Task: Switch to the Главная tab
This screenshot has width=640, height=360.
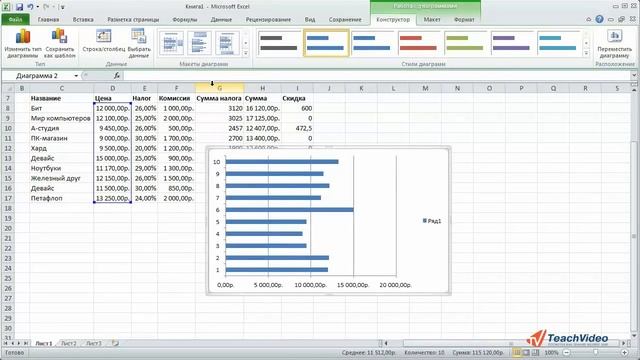Action: [x=48, y=19]
